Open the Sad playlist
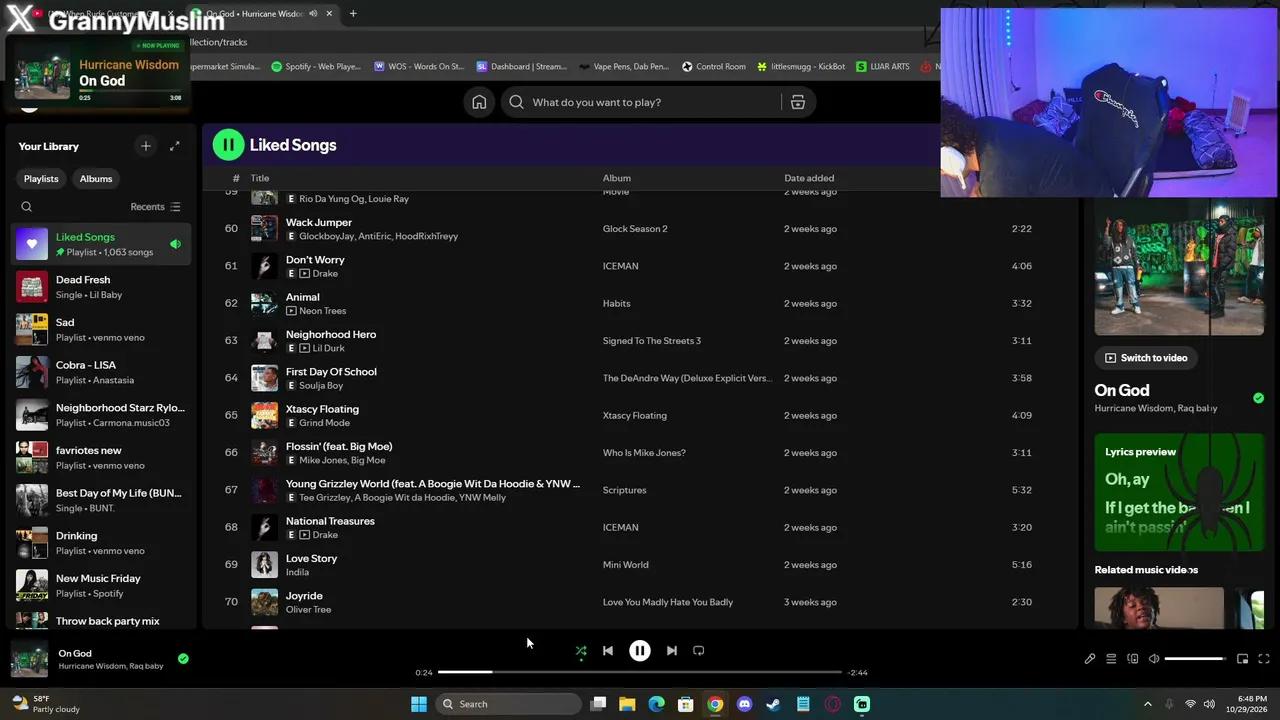 [x=100, y=329]
